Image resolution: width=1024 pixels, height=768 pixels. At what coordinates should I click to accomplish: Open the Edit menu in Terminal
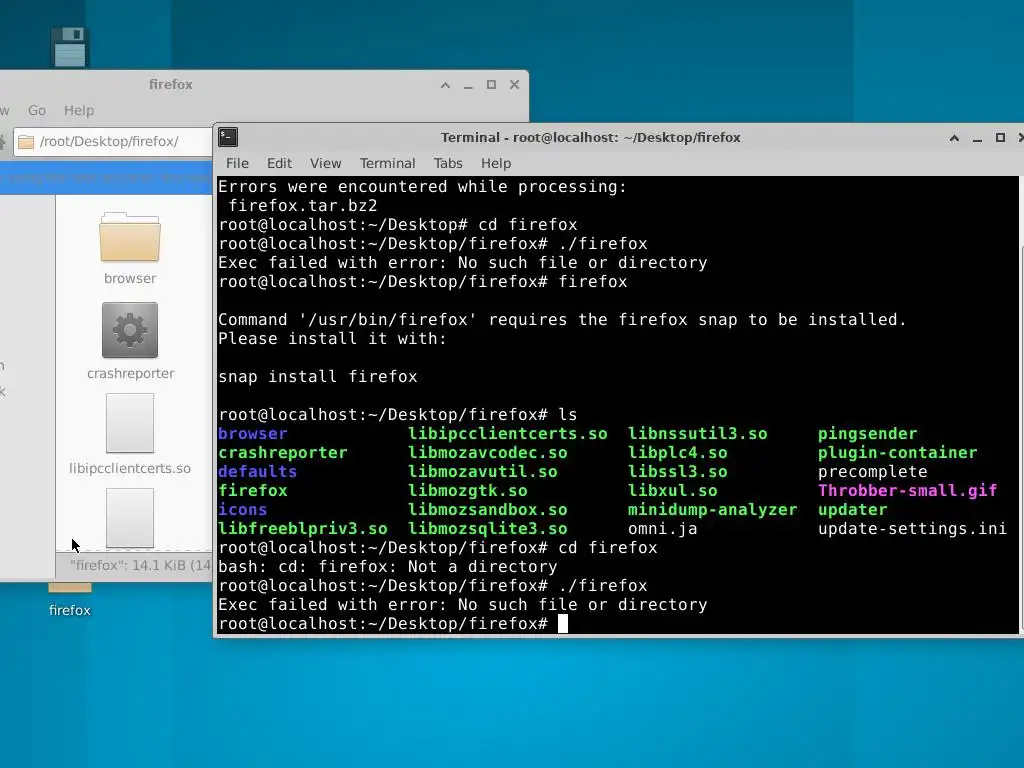(x=279, y=163)
